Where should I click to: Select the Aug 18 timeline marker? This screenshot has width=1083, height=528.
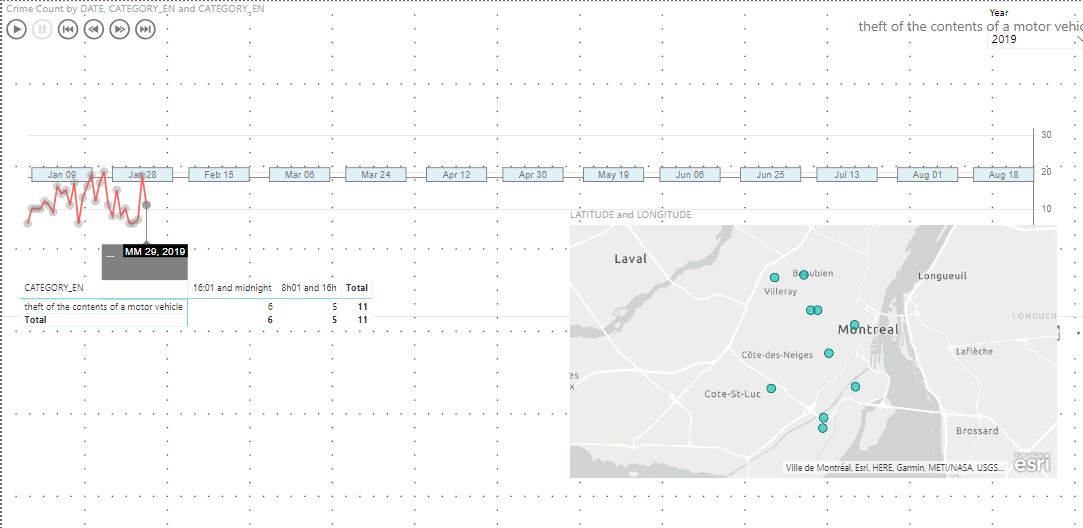pyautogui.click(x=1003, y=175)
